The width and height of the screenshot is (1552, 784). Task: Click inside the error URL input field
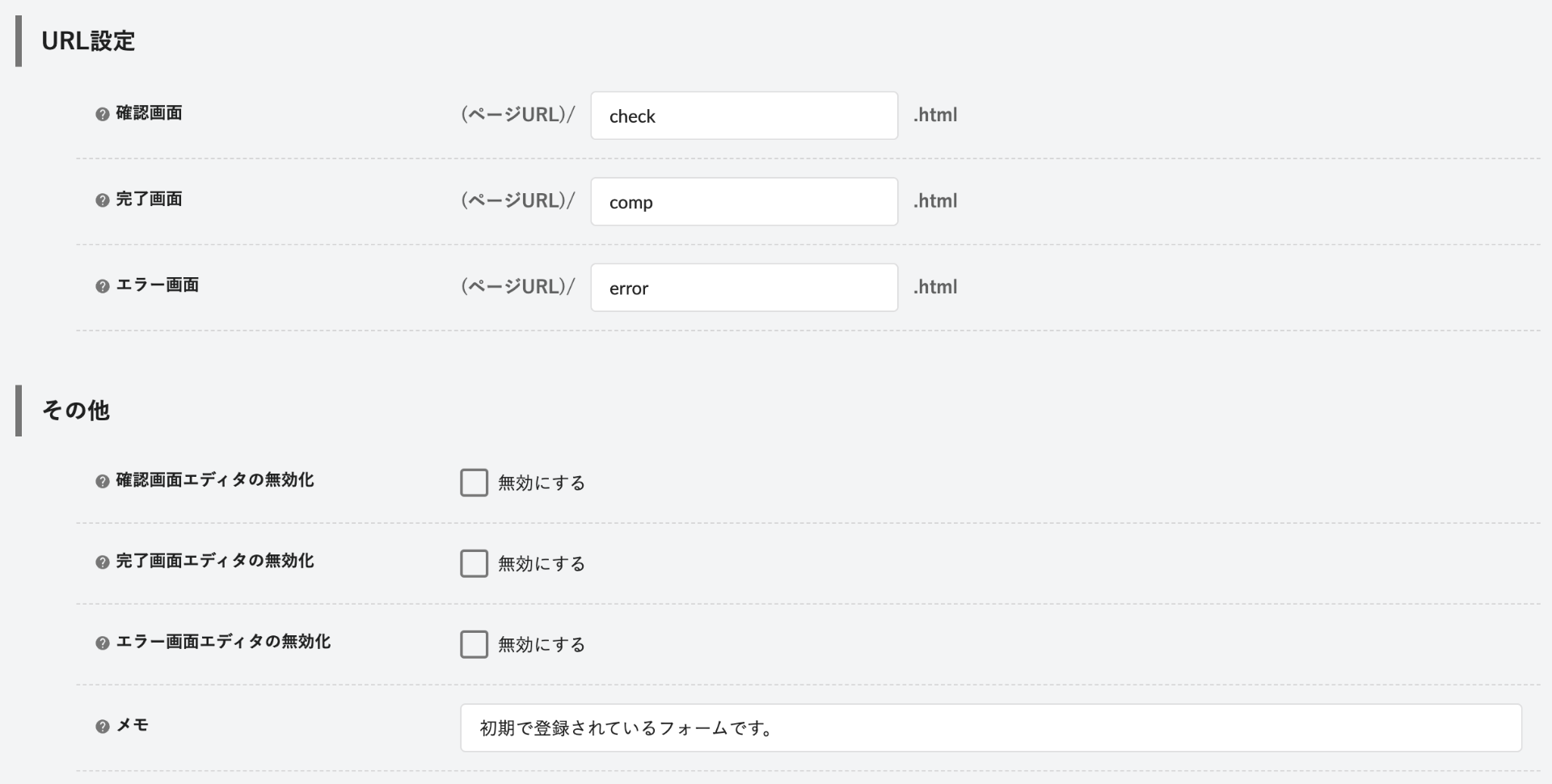[x=744, y=287]
